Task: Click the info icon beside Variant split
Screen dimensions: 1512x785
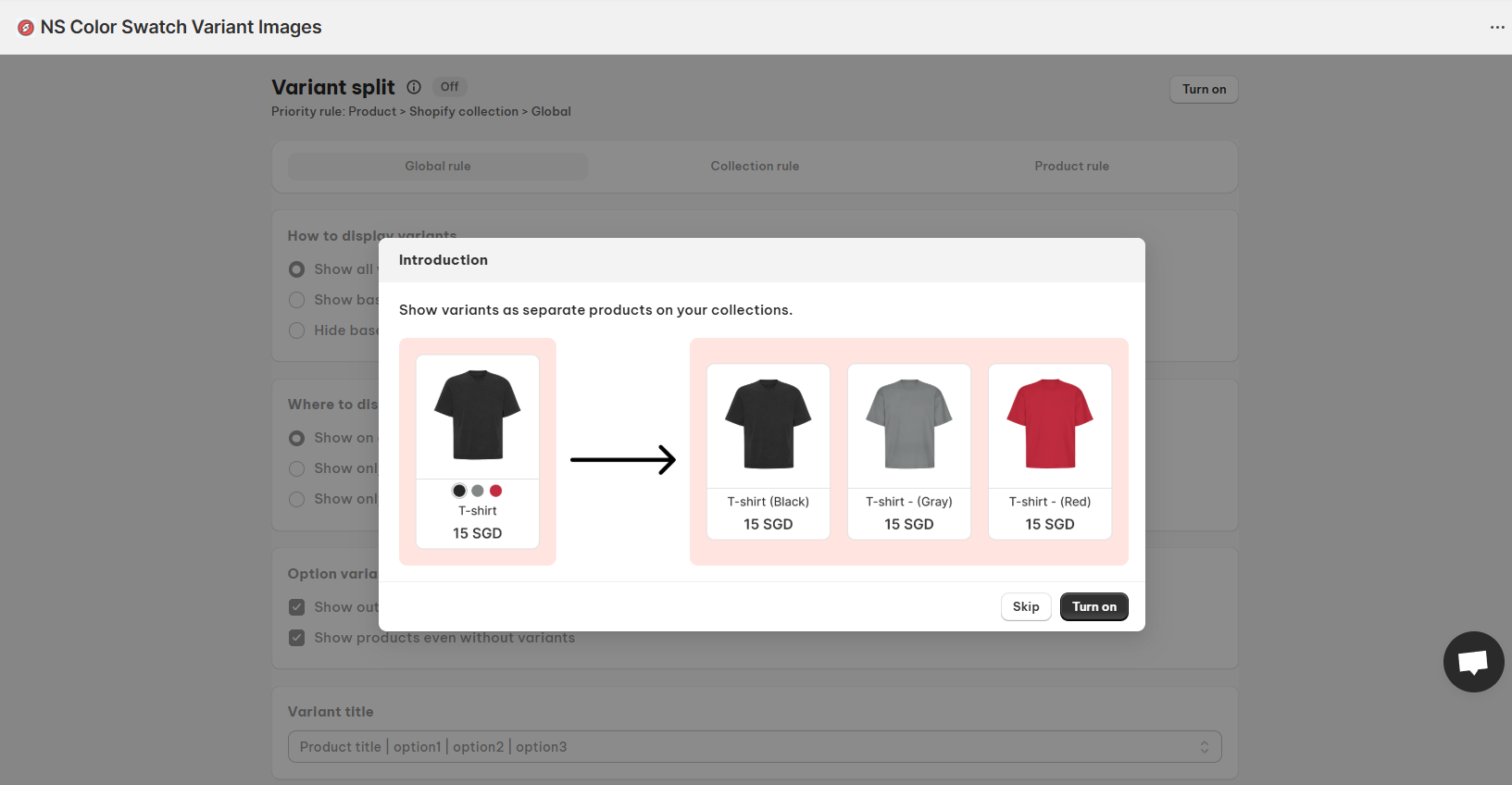Action: point(414,87)
